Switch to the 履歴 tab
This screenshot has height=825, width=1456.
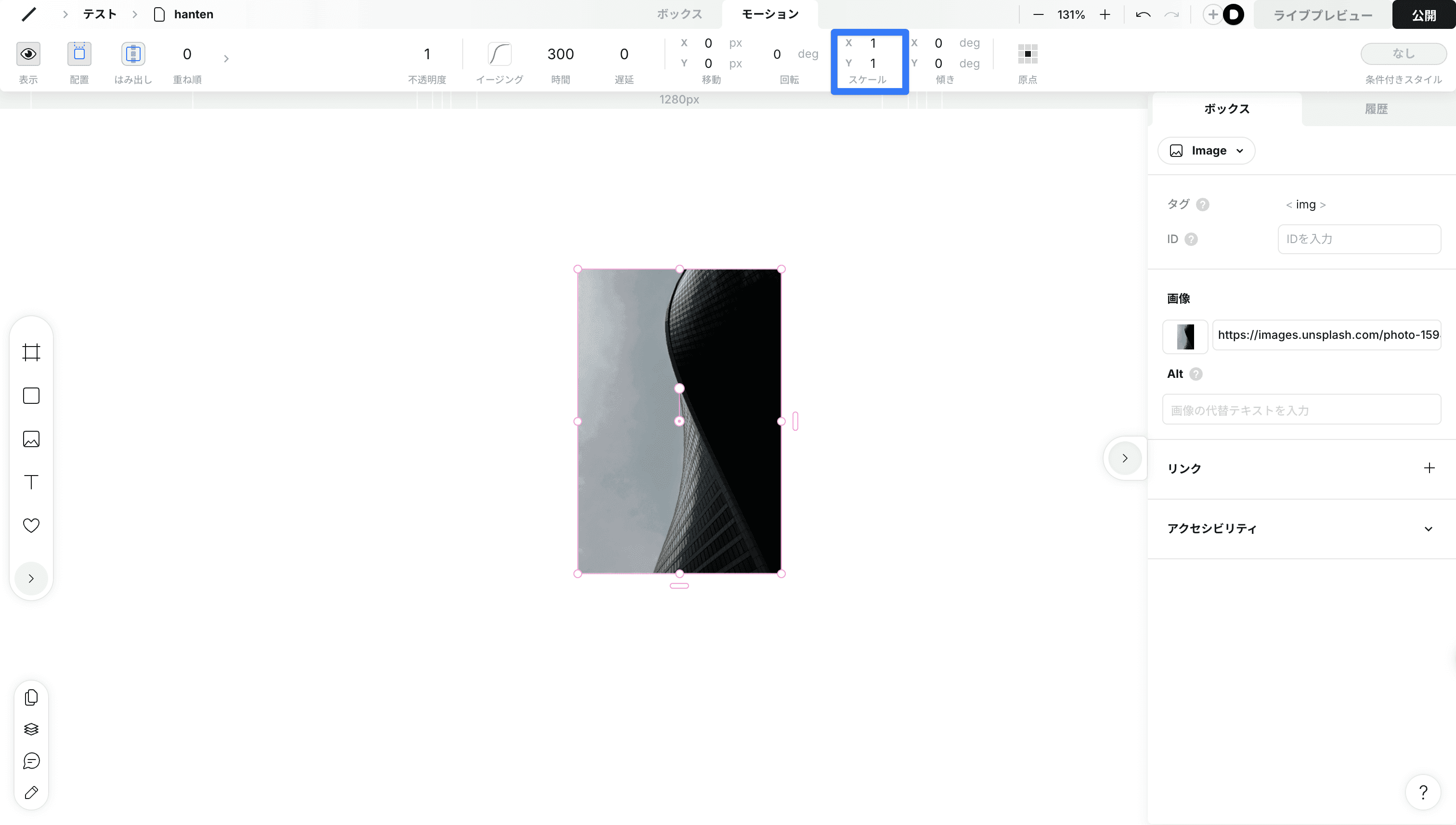(x=1376, y=109)
